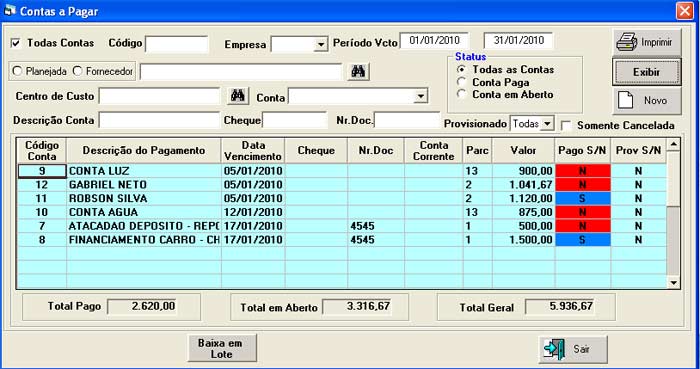Image resolution: width=700 pixels, height=369 pixels.
Task: Close the Contas a Pagar window
Action: point(684,11)
